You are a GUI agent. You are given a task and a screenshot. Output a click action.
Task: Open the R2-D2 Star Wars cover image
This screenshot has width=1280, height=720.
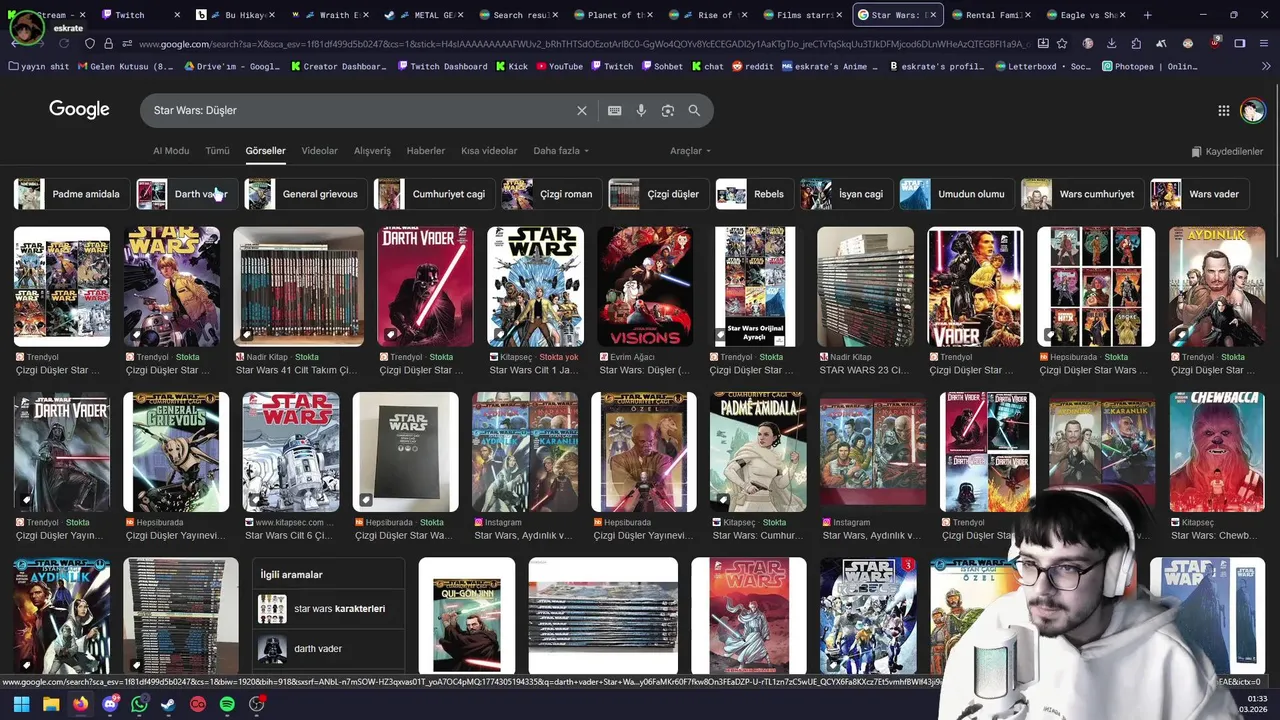coord(291,452)
